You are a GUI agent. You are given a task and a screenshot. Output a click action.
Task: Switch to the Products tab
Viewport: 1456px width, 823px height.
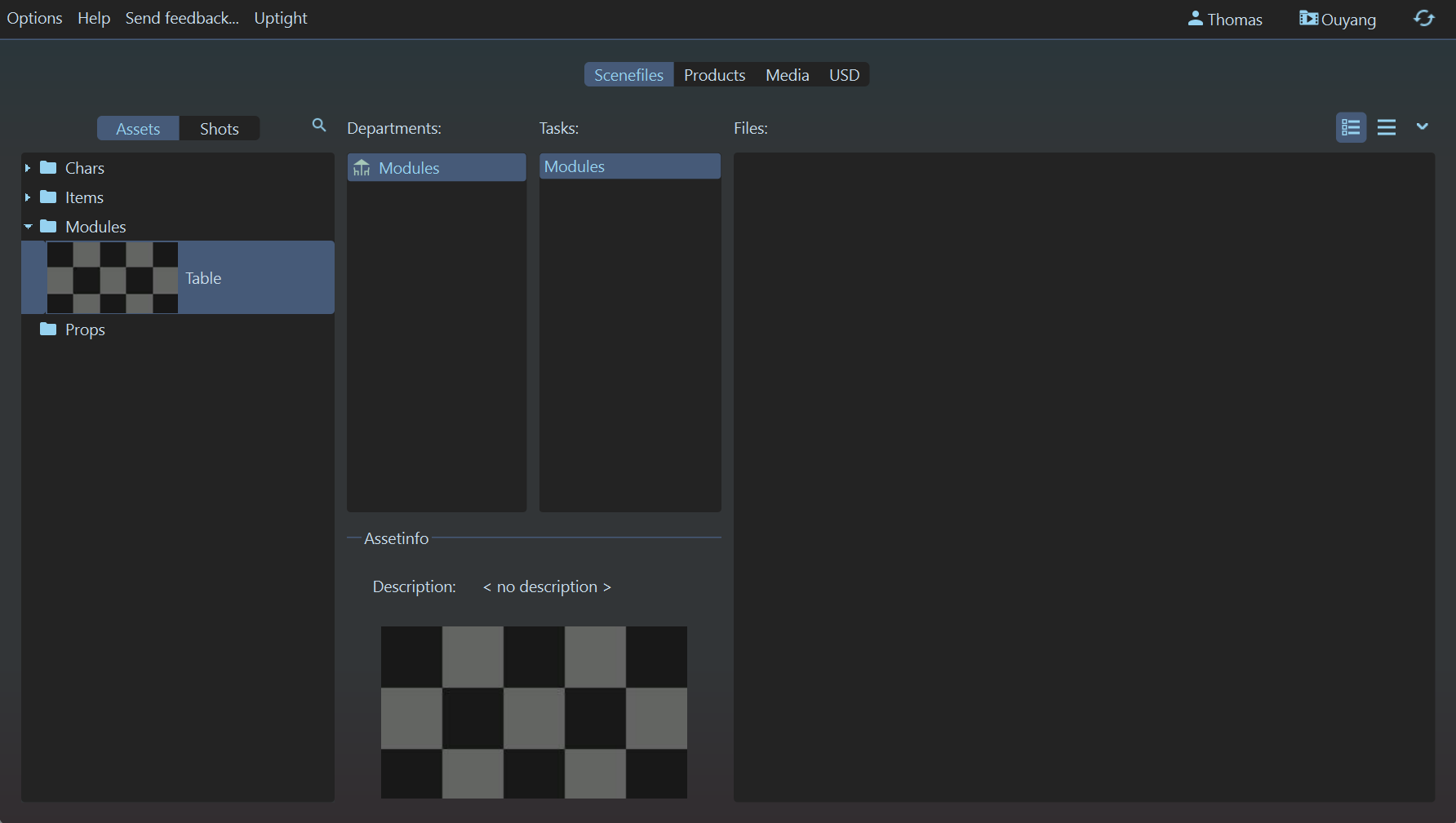click(x=714, y=75)
